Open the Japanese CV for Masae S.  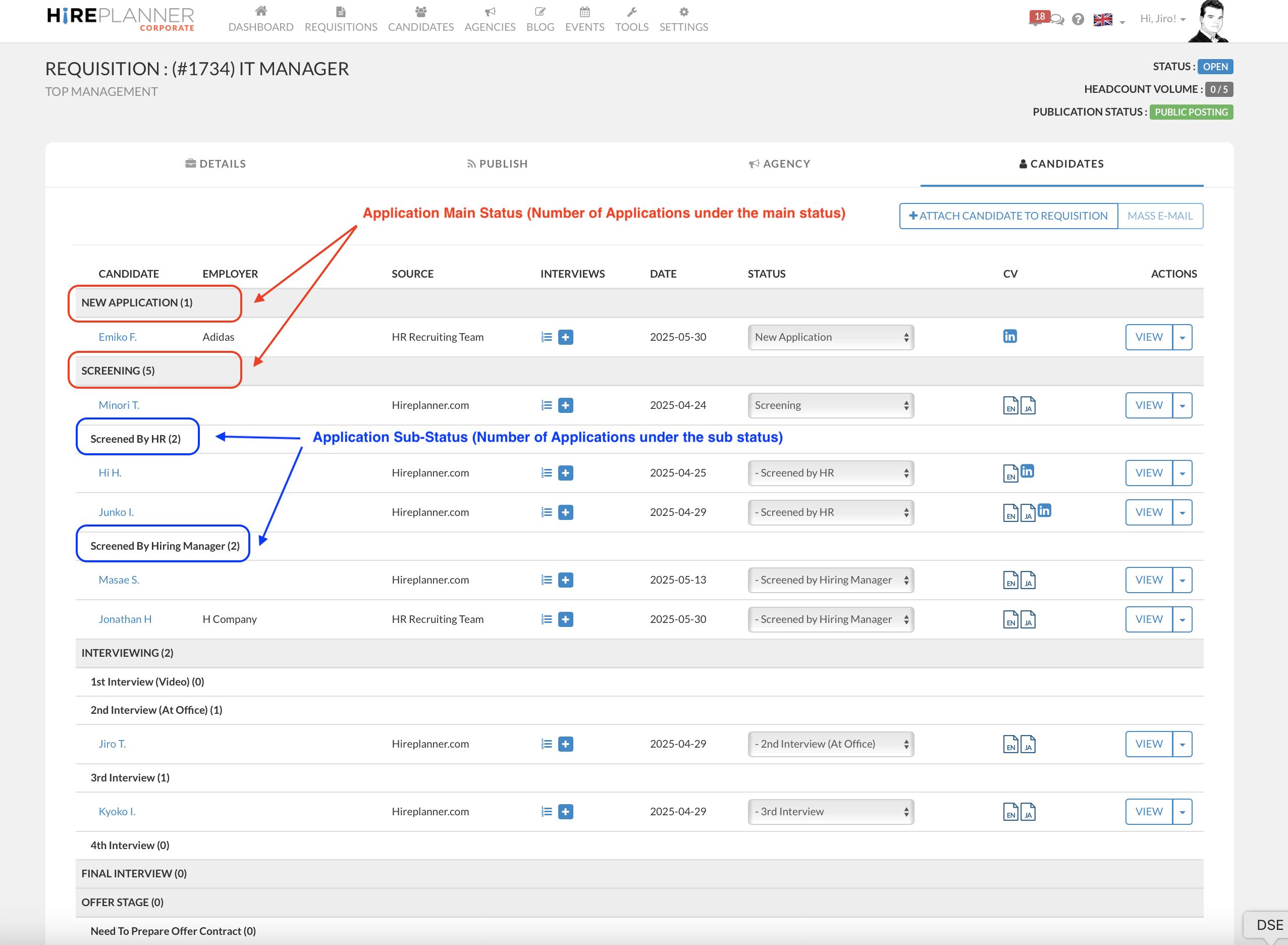pos(1029,580)
